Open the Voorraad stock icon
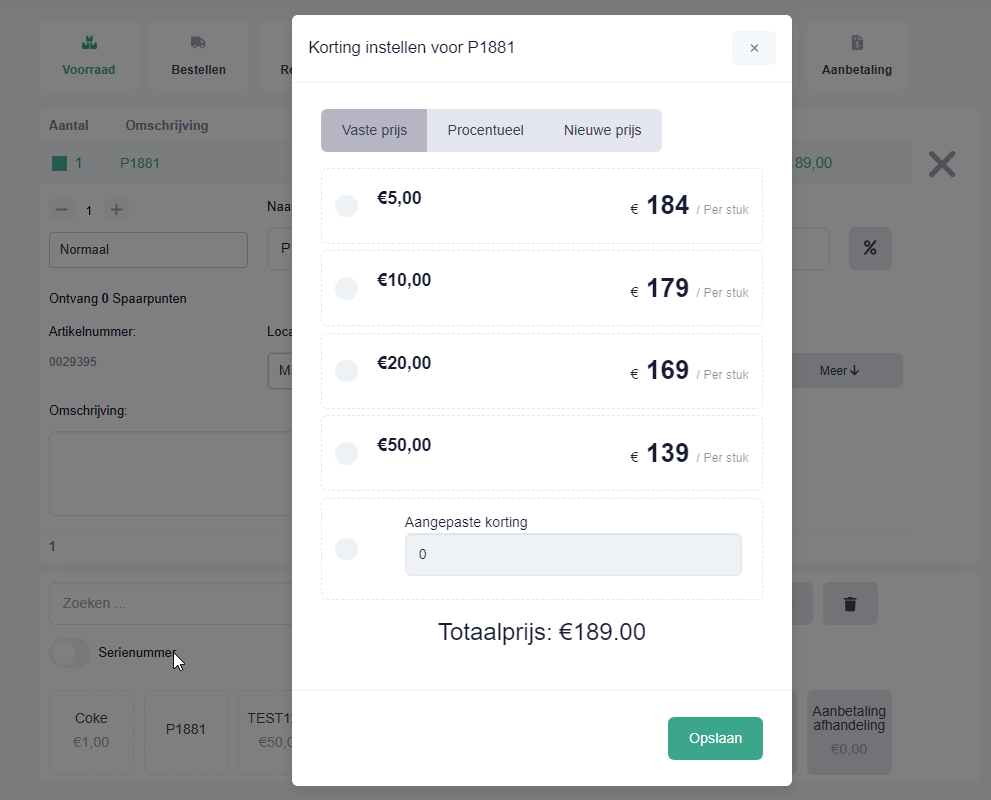This screenshot has width=991, height=800. (89, 43)
